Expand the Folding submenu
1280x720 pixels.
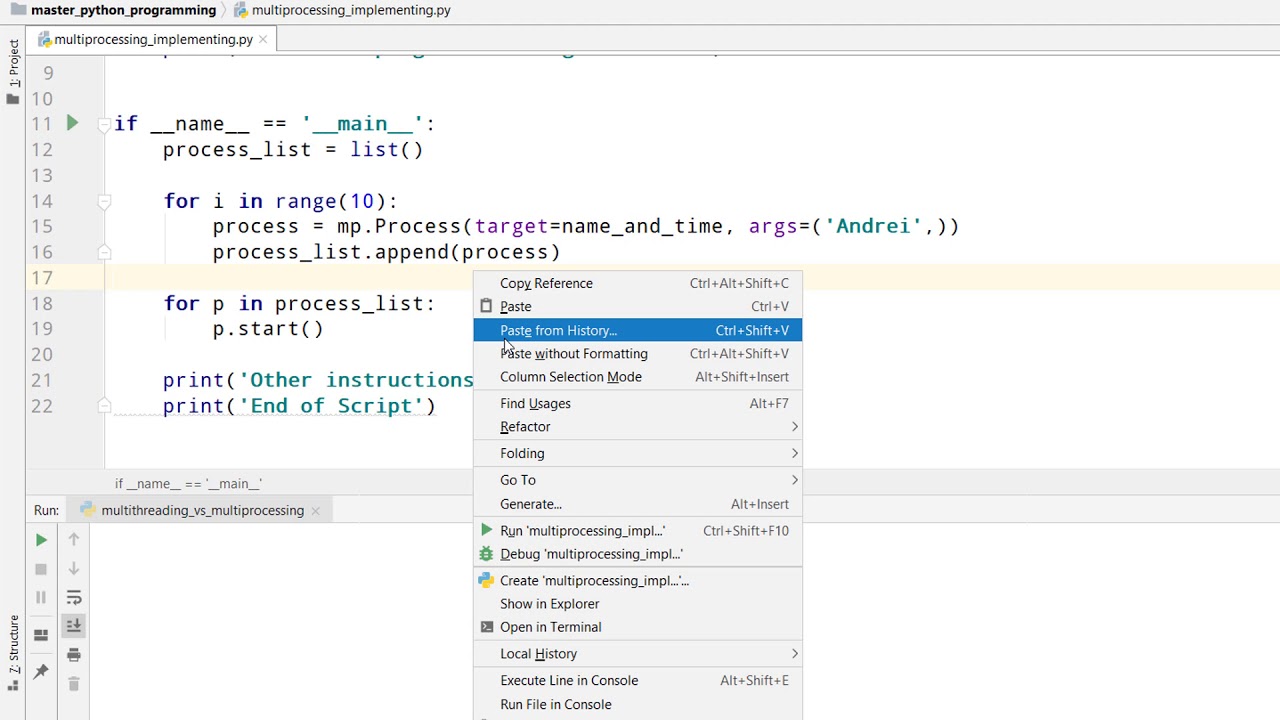point(637,453)
